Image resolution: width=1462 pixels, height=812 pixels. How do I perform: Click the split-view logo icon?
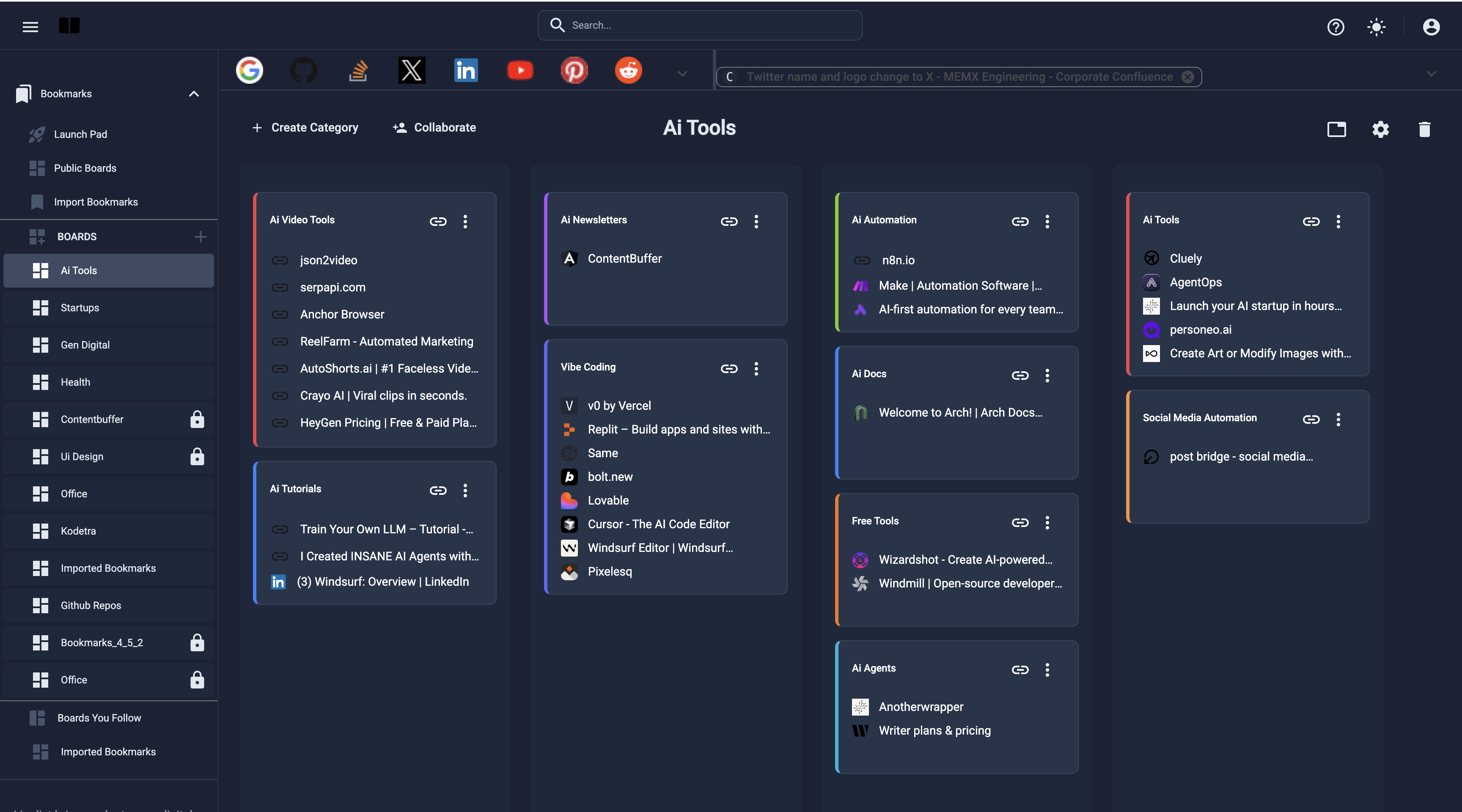click(69, 25)
